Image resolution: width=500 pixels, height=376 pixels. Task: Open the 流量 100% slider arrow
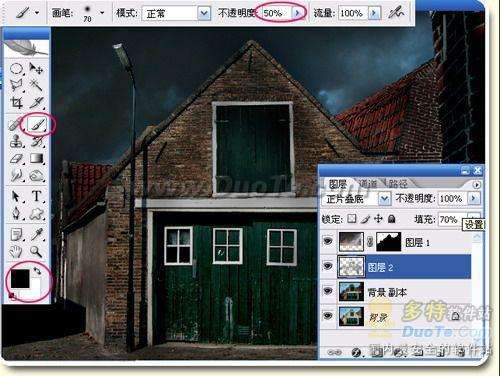(x=374, y=13)
